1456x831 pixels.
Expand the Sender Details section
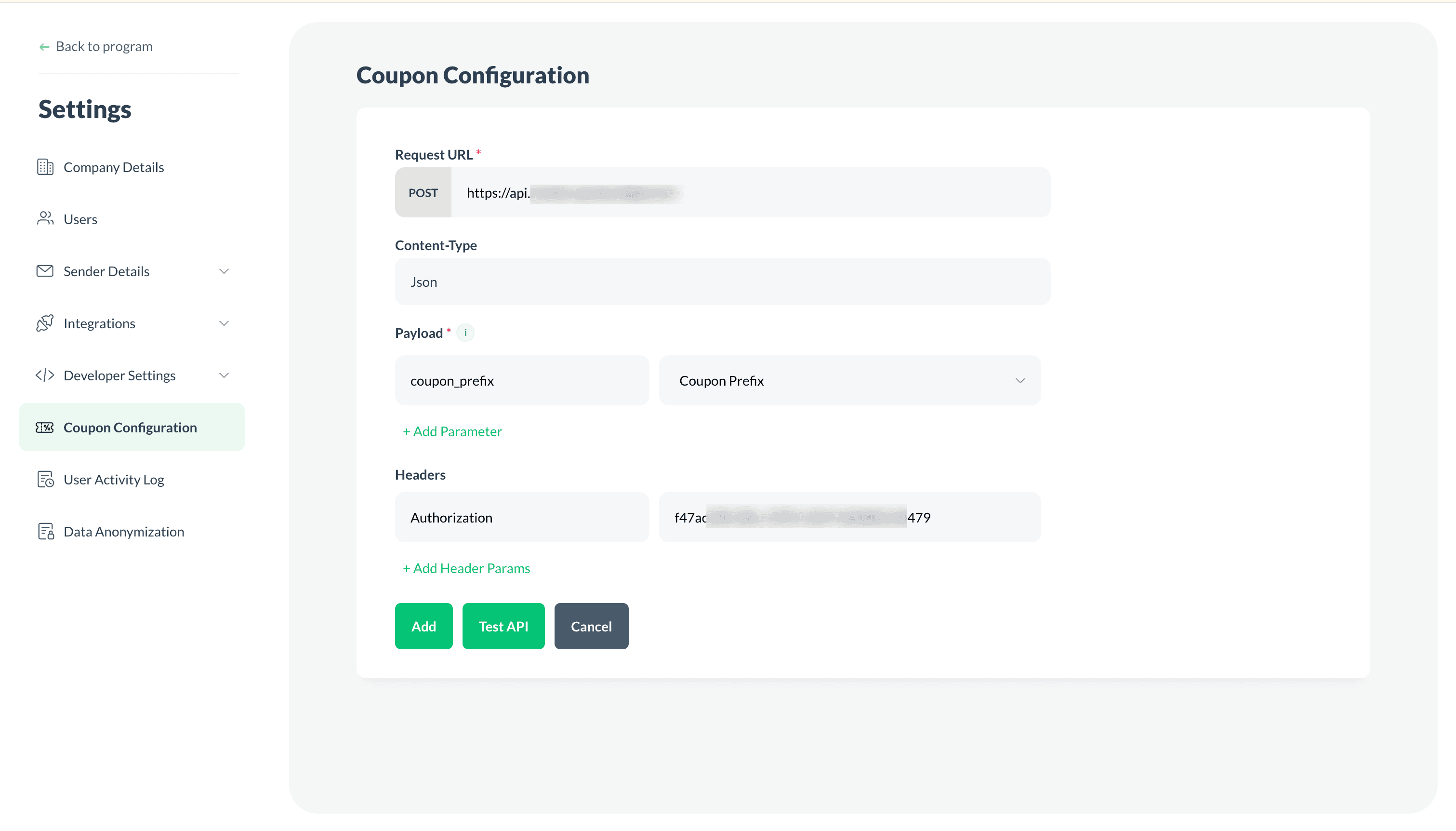click(x=224, y=271)
